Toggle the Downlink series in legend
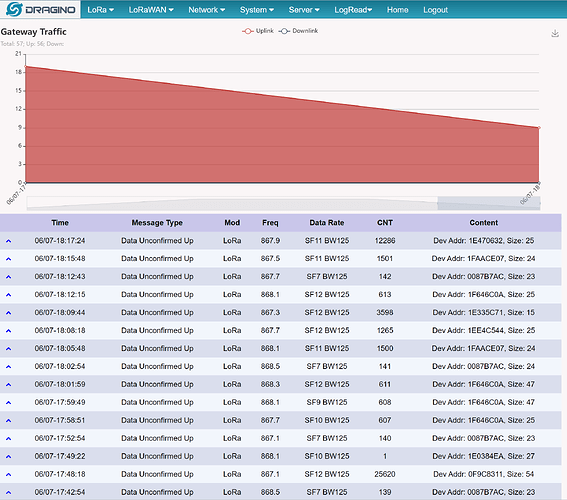 [298, 31]
